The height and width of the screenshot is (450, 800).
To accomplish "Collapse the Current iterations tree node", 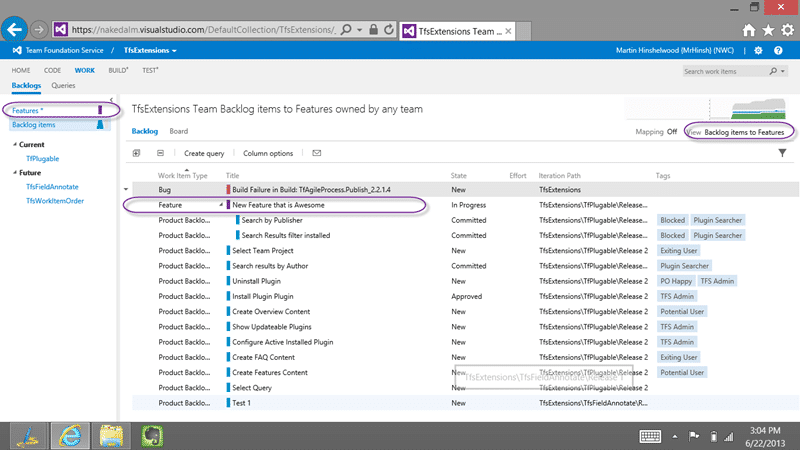I will 15,144.
